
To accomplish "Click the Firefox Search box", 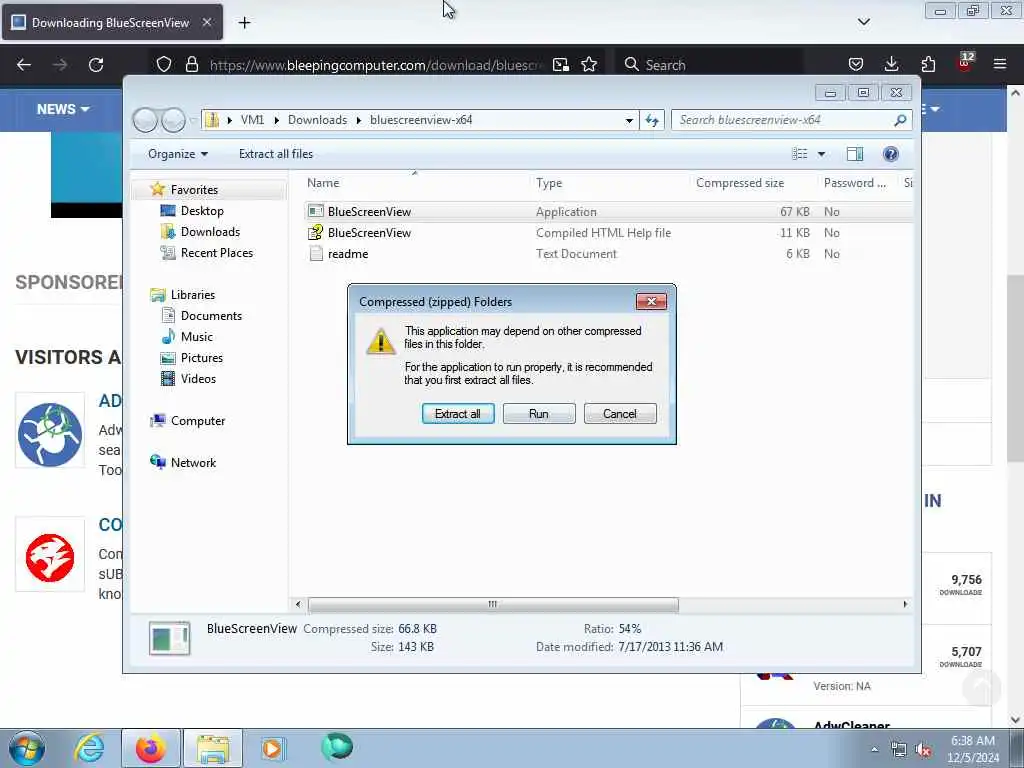I will point(709,65).
